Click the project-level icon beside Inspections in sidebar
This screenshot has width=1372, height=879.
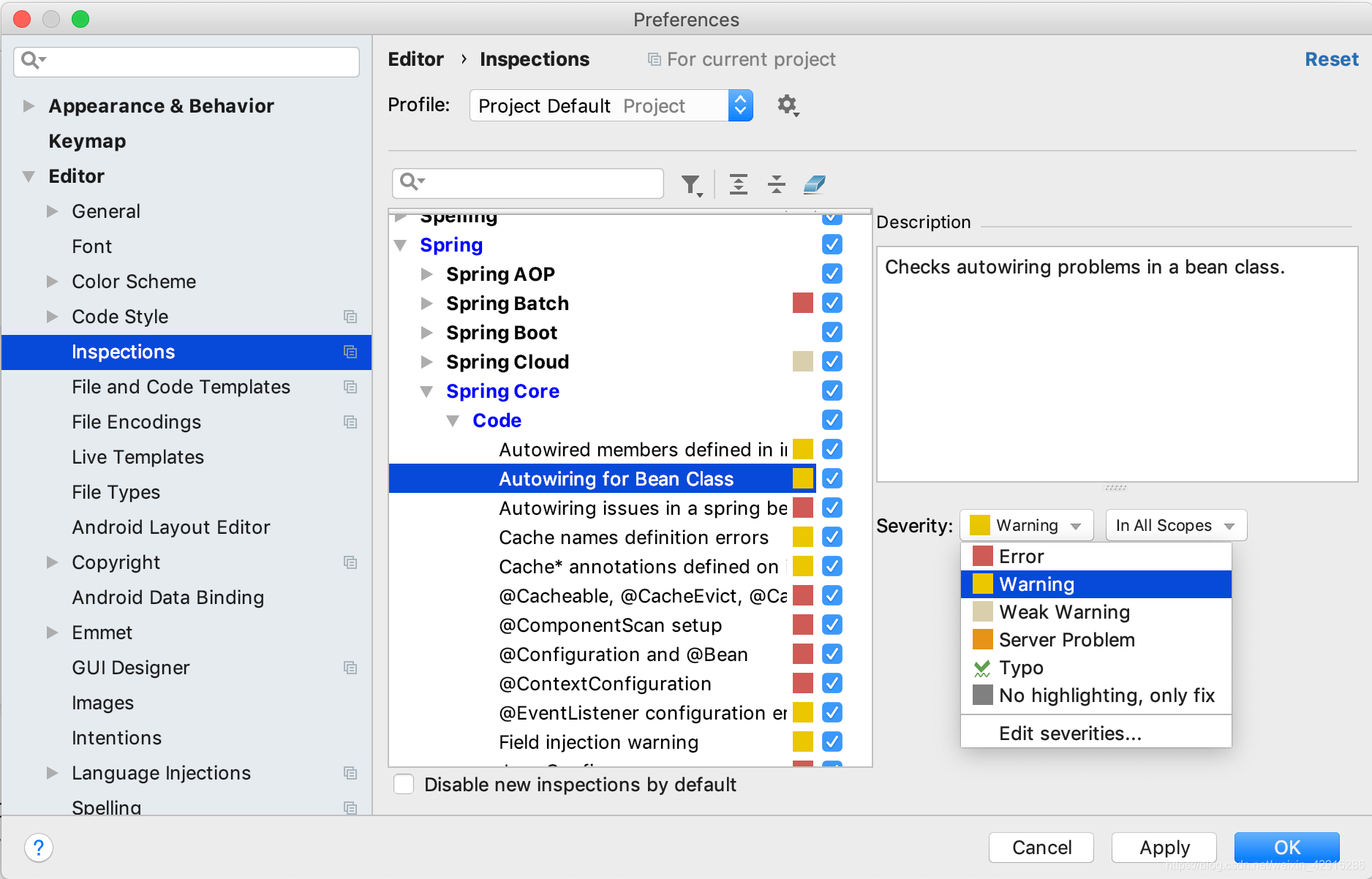(350, 352)
